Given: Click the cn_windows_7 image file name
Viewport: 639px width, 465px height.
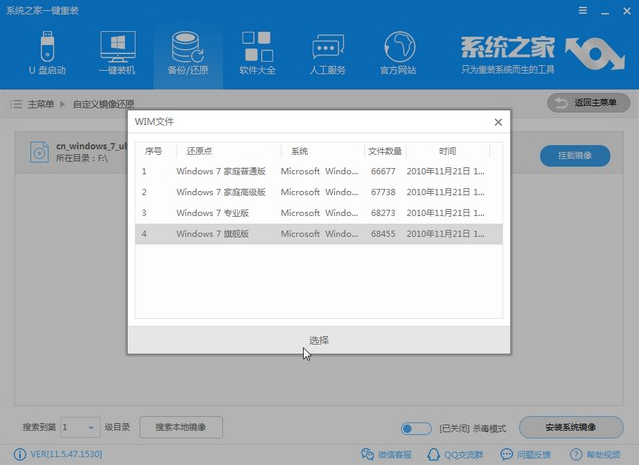Looking at the screenshot, I should pos(92,146).
